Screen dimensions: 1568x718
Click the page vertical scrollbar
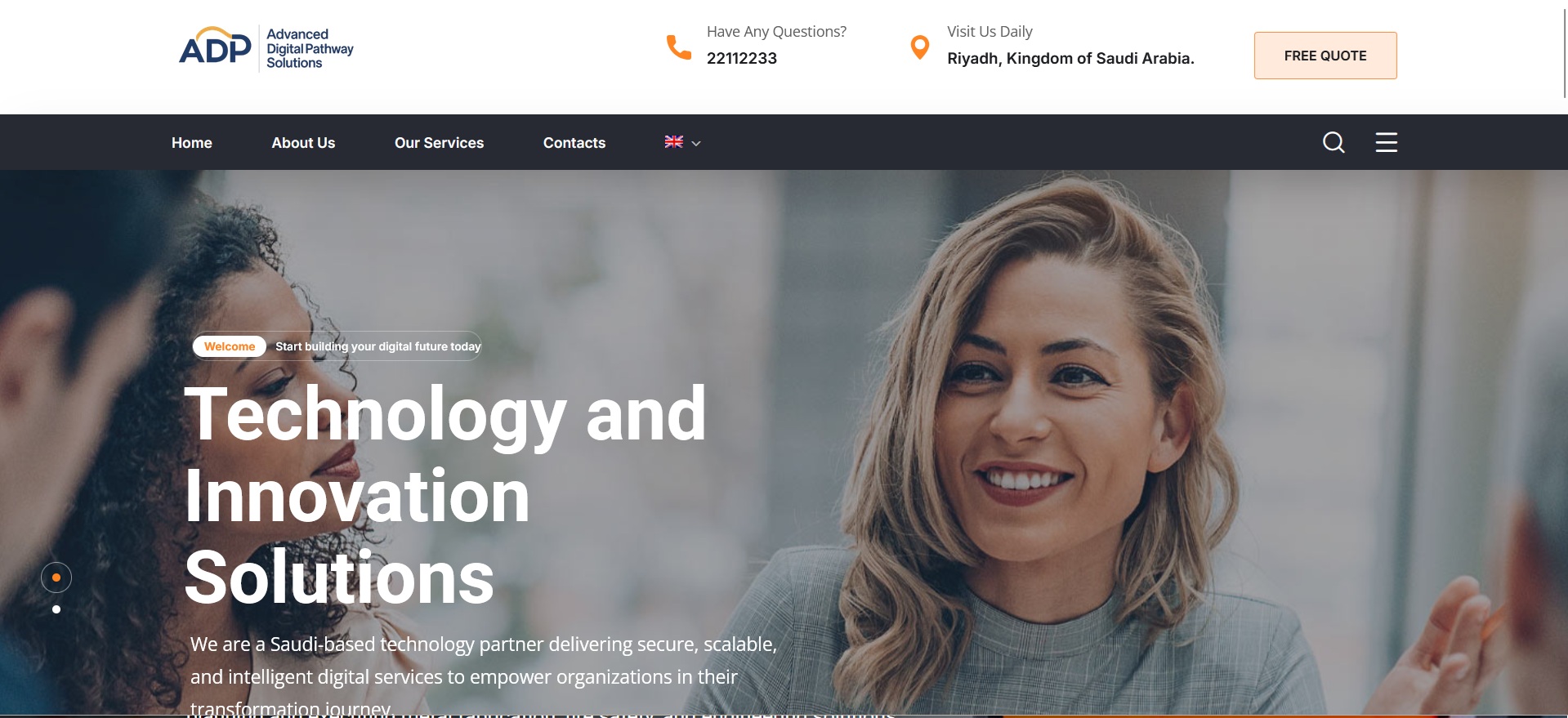coord(1565,49)
